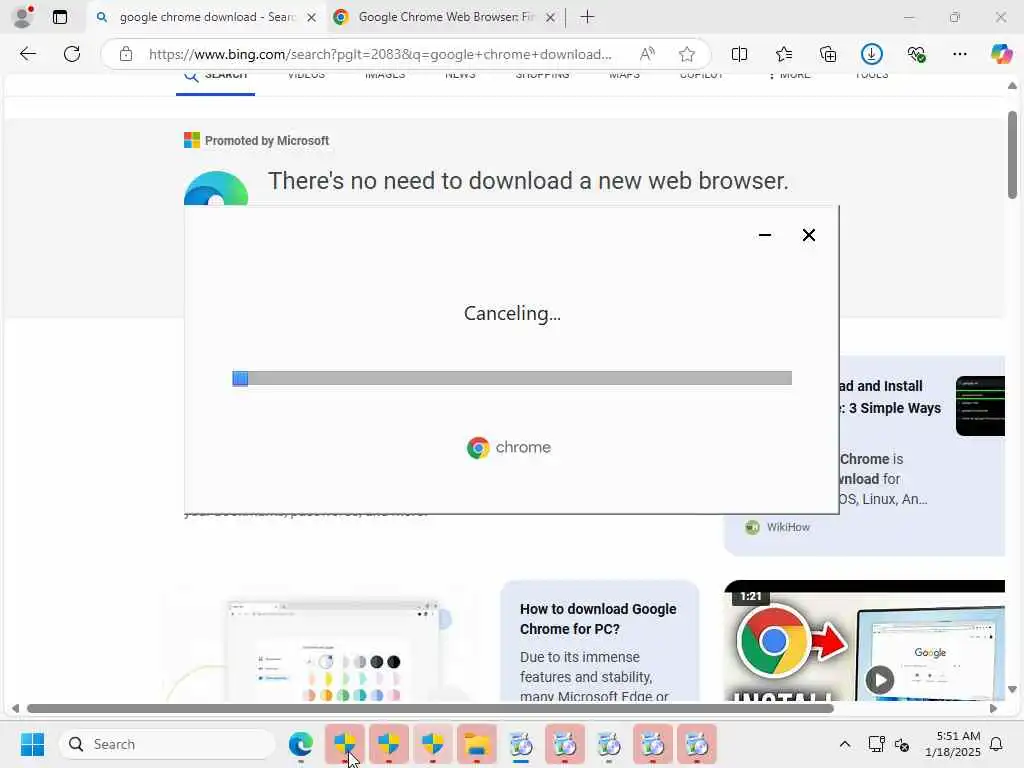
Task: Show the Downloads panel
Action: click(x=872, y=54)
